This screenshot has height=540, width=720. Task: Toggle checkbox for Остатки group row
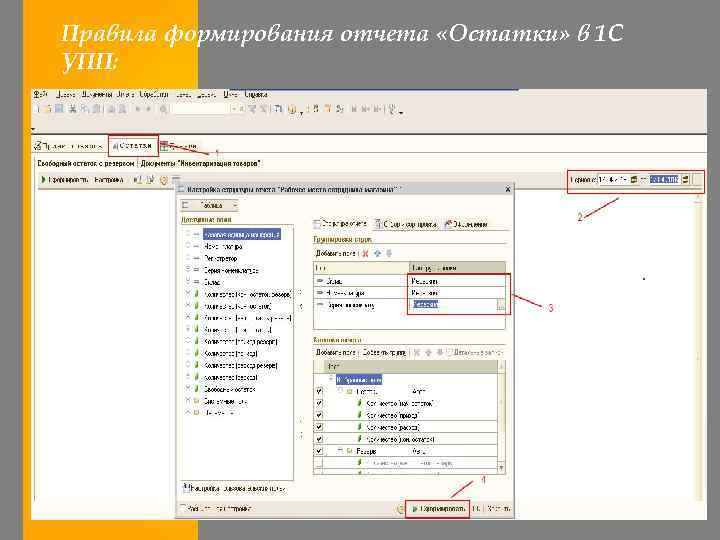(319, 391)
